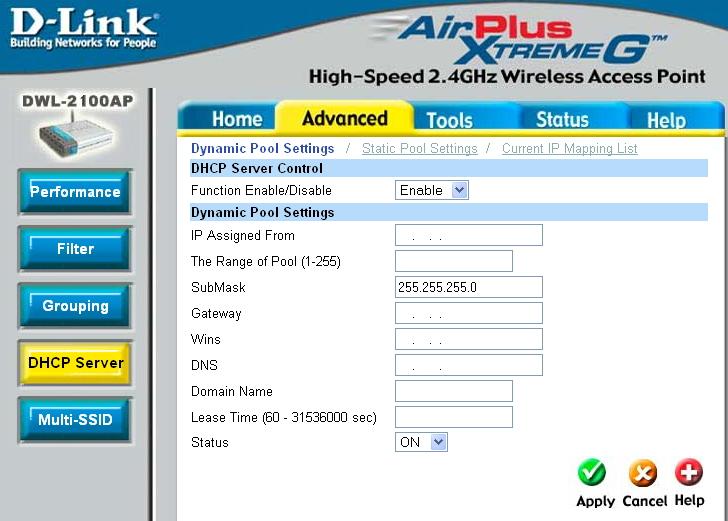Click the orange Cancel X icon
The width and height of the screenshot is (728, 521).
click(643, 473)
